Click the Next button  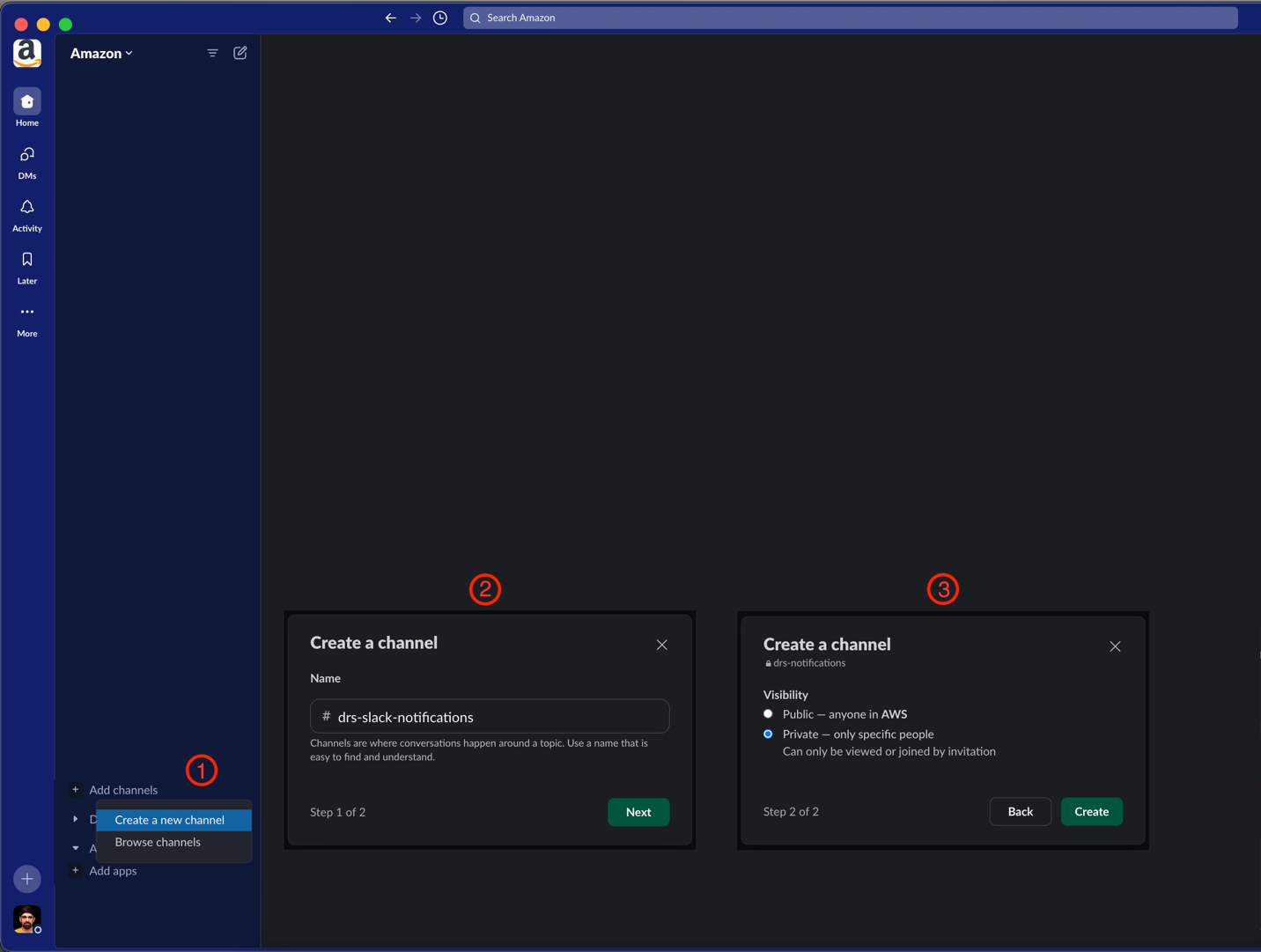point(638,812)
